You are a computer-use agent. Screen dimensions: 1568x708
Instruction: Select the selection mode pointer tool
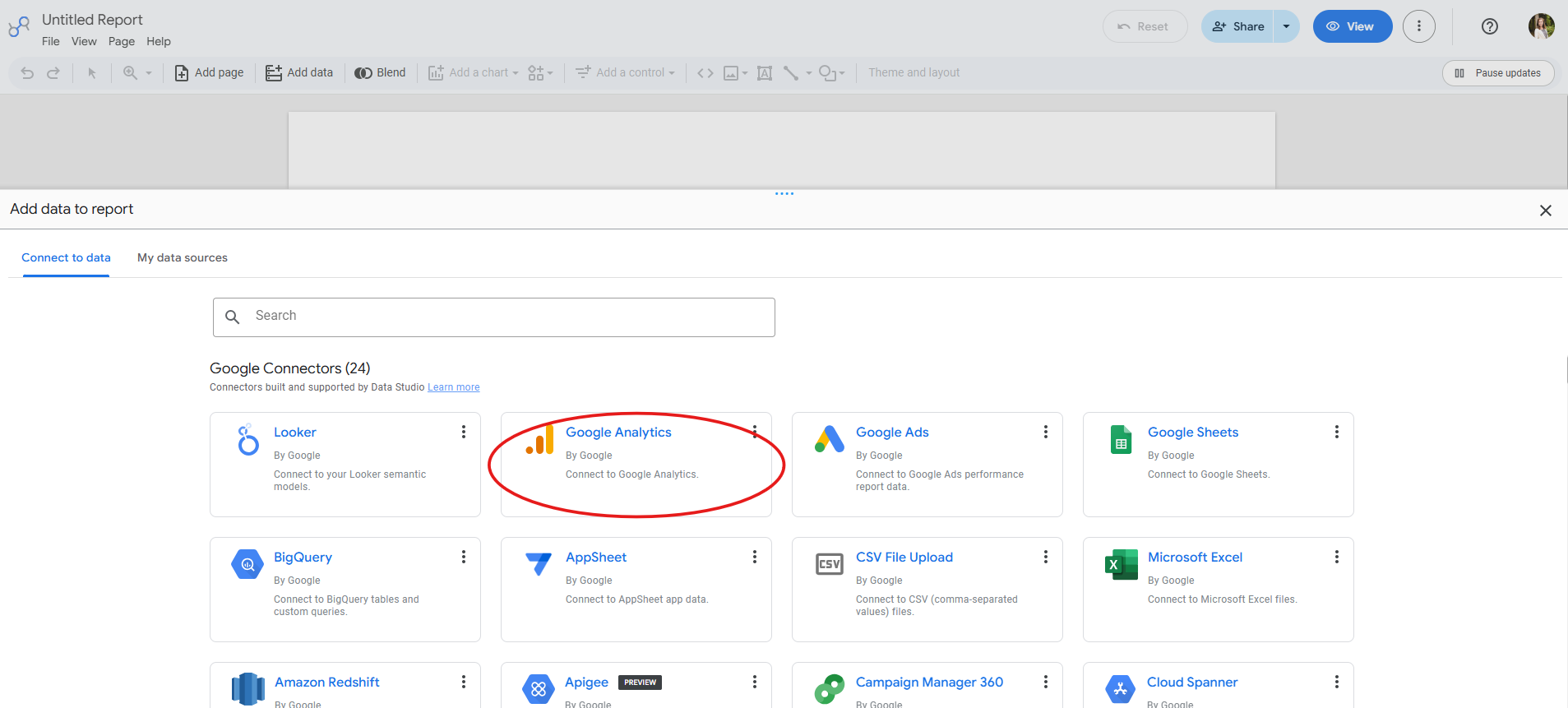click(92, 73)
